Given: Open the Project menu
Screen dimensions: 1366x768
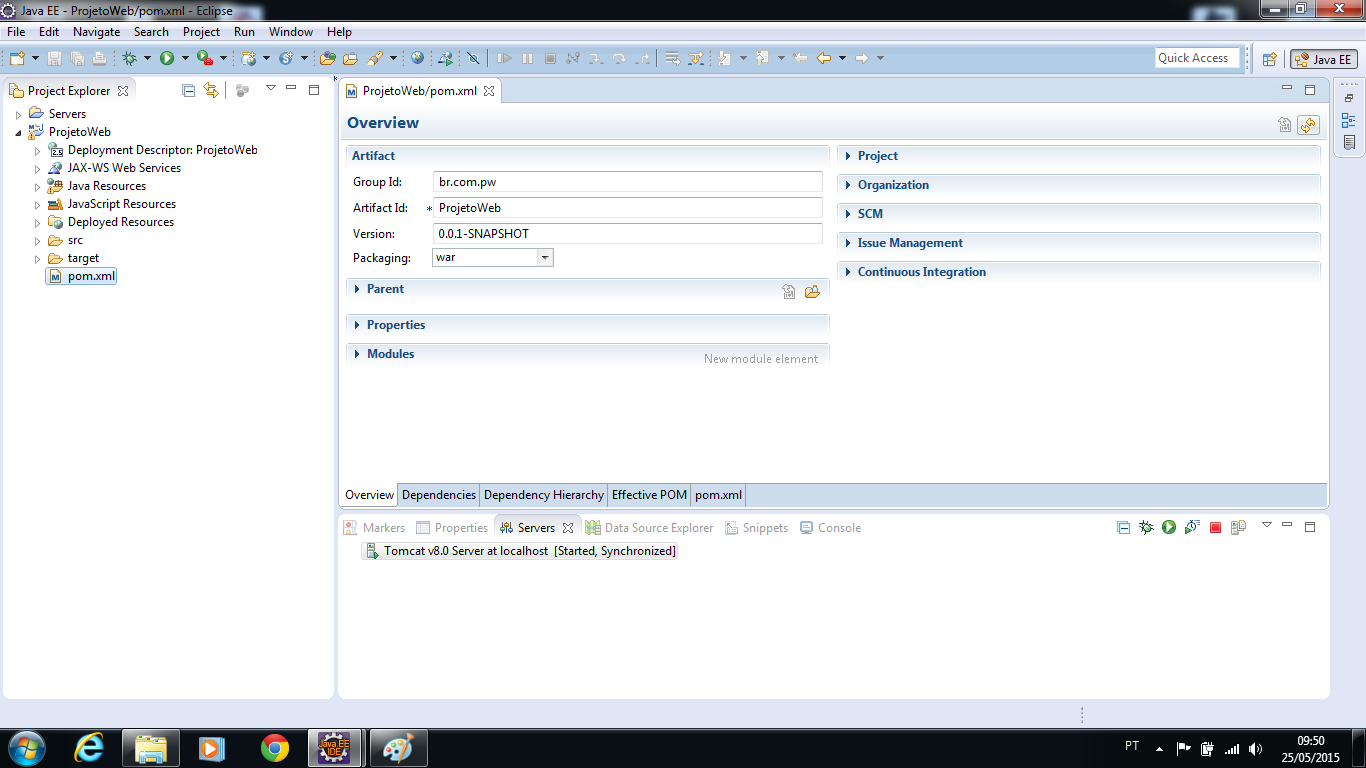Looking at the screenshot, I should 201,32.
